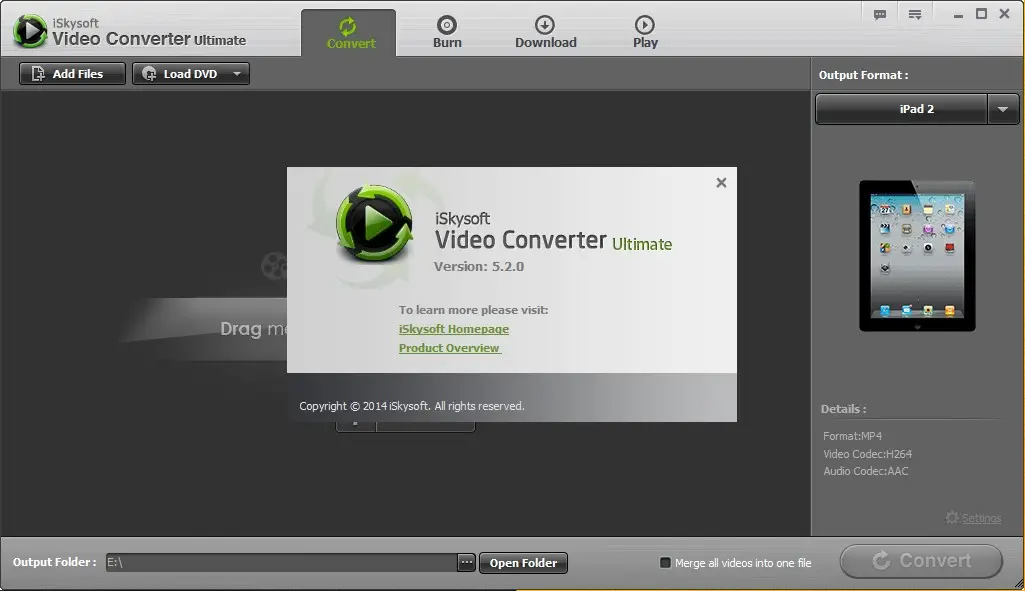The image size is (1025, 591).
Task: Click the copyright 2014 iSkysoft text
Action: pos(412,406)
